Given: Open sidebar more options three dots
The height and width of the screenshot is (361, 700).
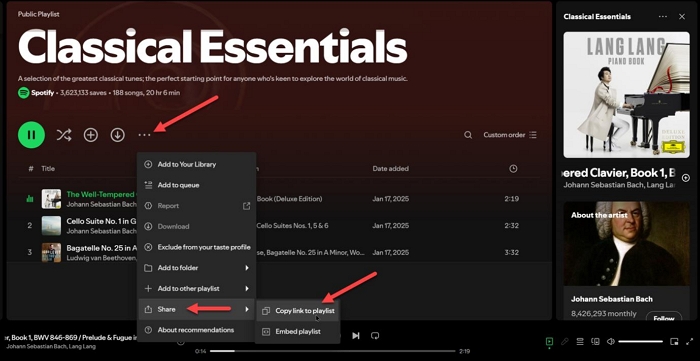Looking at the screenshot, I should click(x=663, y=17).
